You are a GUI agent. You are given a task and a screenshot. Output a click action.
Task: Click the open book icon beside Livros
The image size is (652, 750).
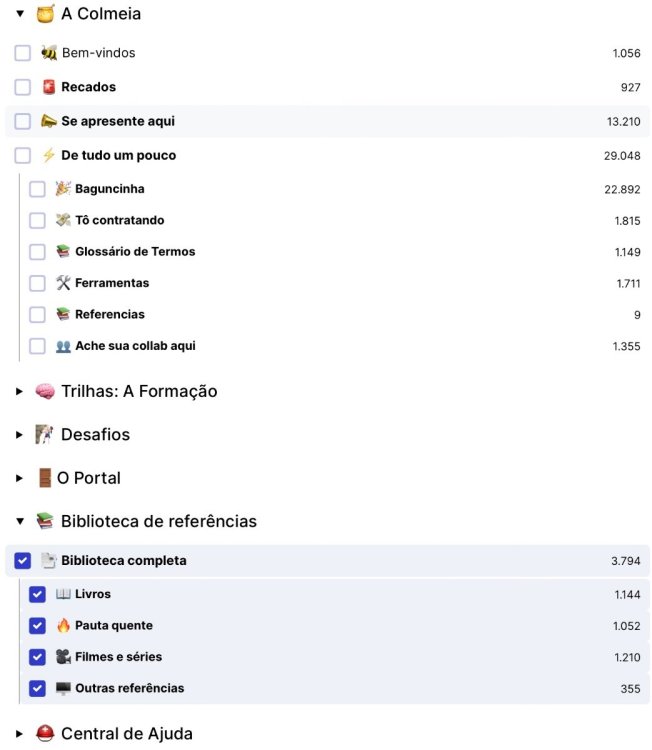click(63, 594)
